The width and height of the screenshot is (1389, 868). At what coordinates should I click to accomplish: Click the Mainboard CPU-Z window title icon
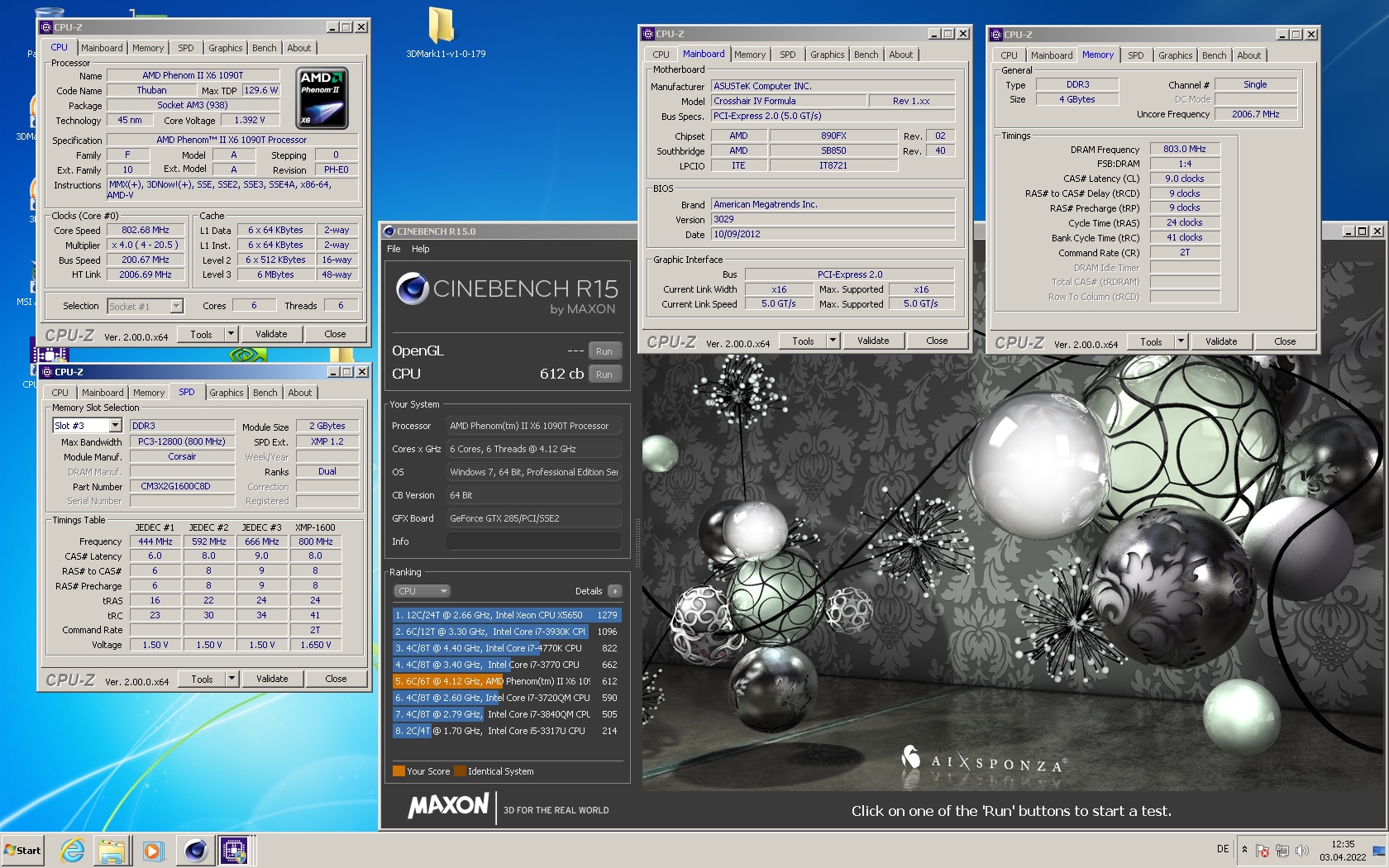[648, 34]
